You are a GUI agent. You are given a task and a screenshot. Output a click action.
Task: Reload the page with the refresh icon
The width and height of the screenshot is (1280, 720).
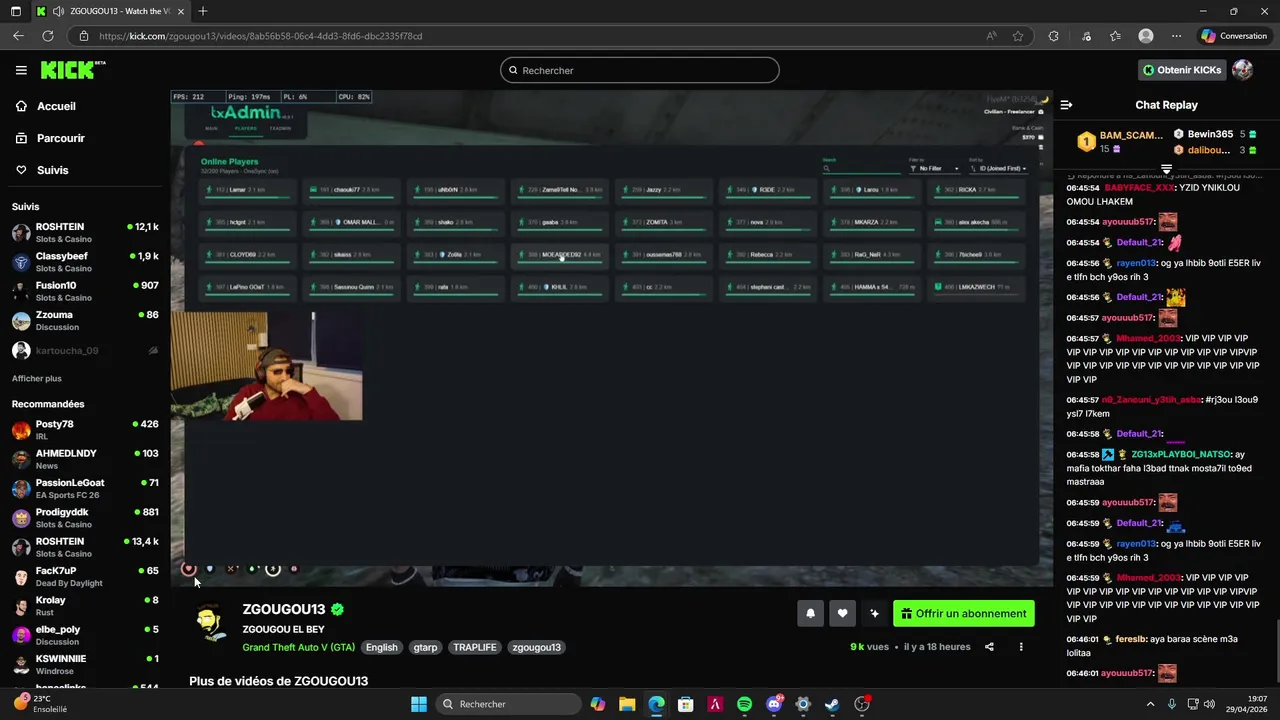[47, 36]
